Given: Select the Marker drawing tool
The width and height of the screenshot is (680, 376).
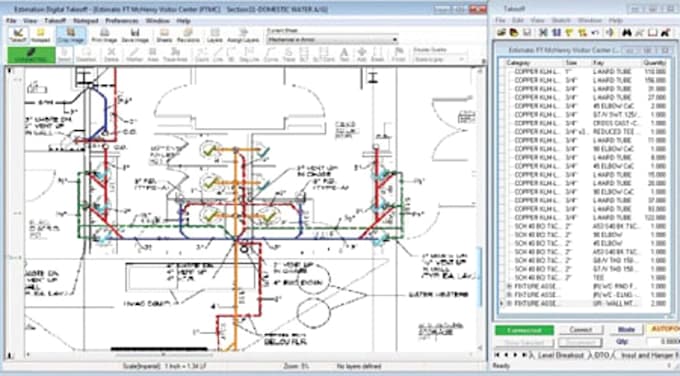Looking at the screenshot, I should coord(134,55).
